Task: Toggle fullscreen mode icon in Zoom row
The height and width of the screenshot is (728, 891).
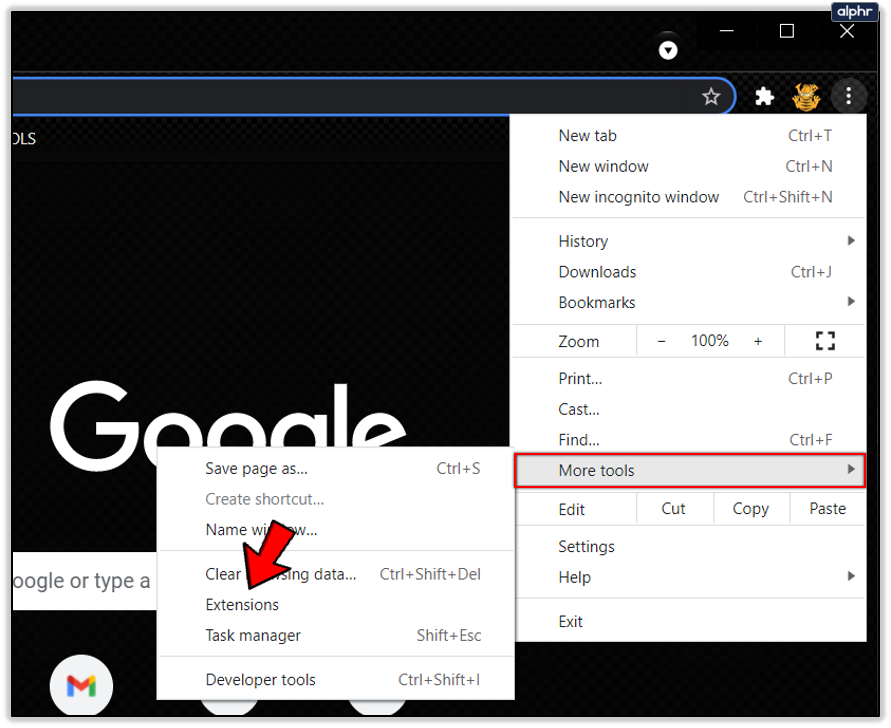Action: pos(825,340)
